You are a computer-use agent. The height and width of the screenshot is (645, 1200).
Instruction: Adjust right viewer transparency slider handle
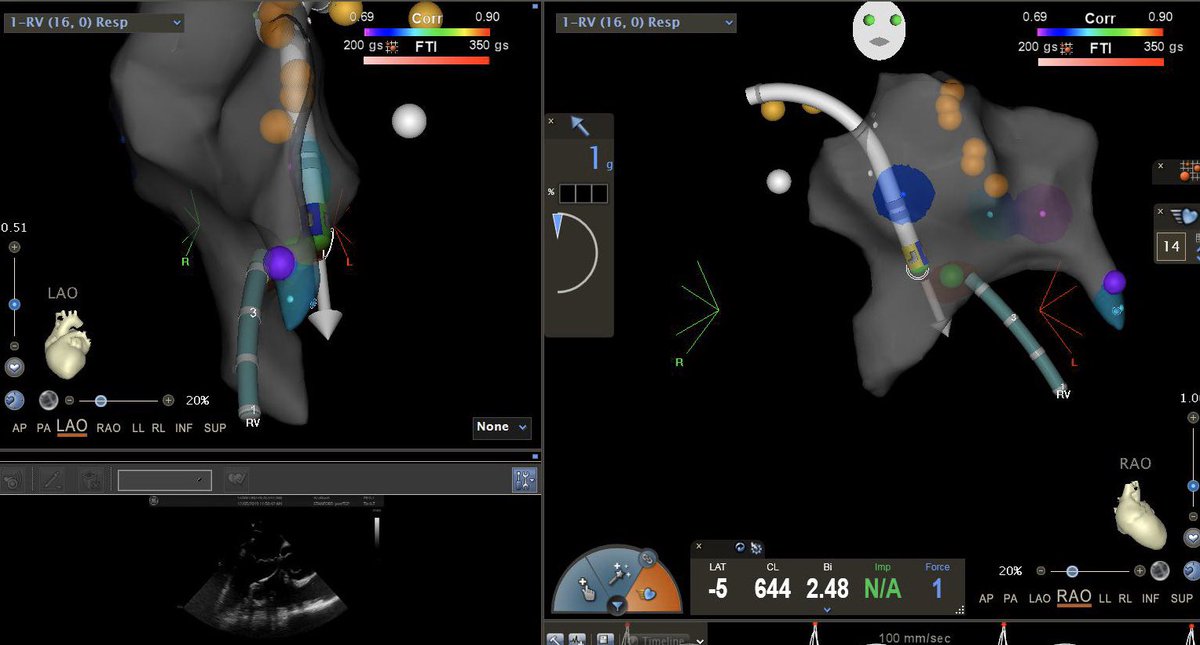(1072, 571)
